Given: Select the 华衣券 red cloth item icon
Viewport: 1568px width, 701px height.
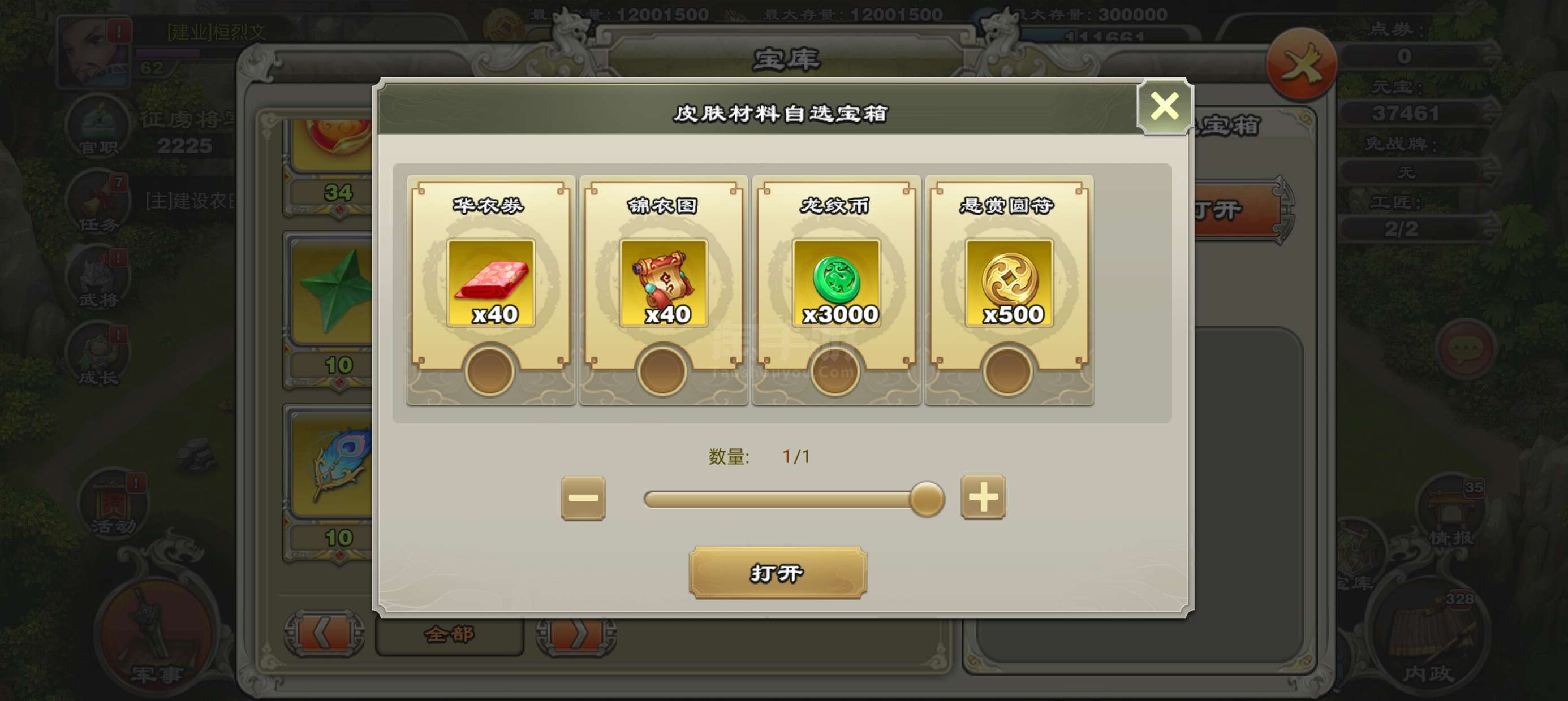Looking at the screenshot, I should [x=490, y=283].
